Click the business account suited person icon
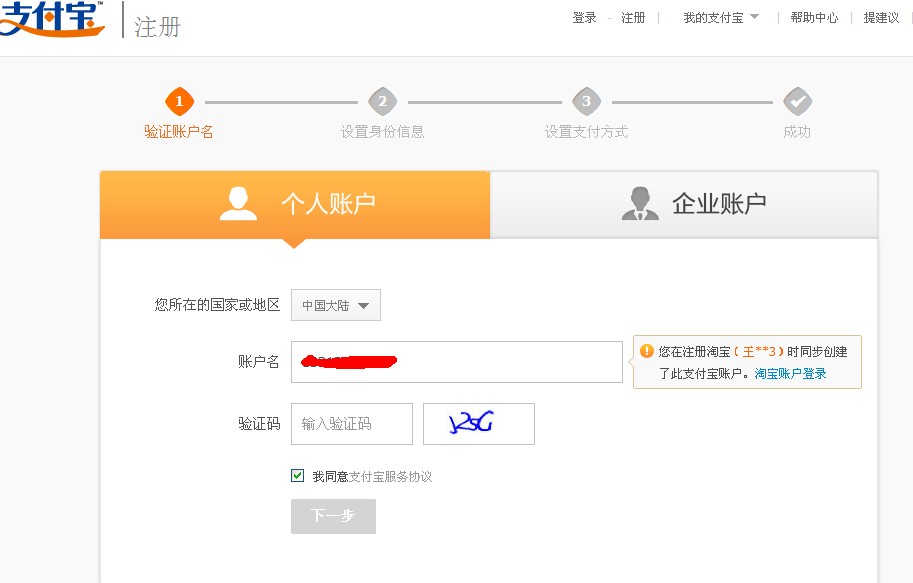Image resolution: width=913 pixels, height=583 pixels. (640, 204)
